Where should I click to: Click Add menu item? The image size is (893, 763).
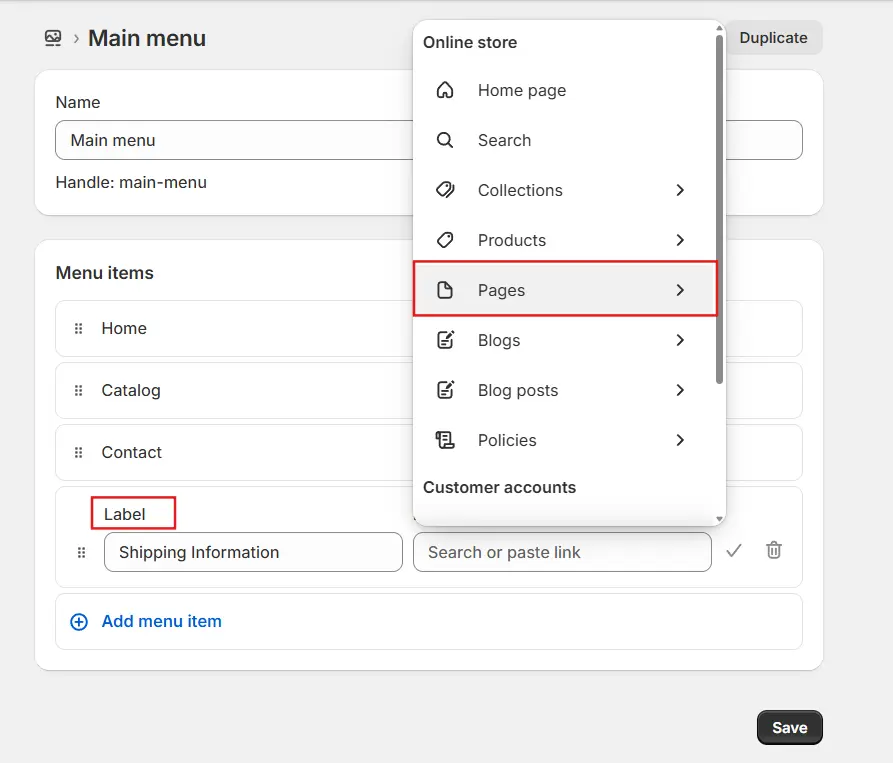(x=161, y=621)
